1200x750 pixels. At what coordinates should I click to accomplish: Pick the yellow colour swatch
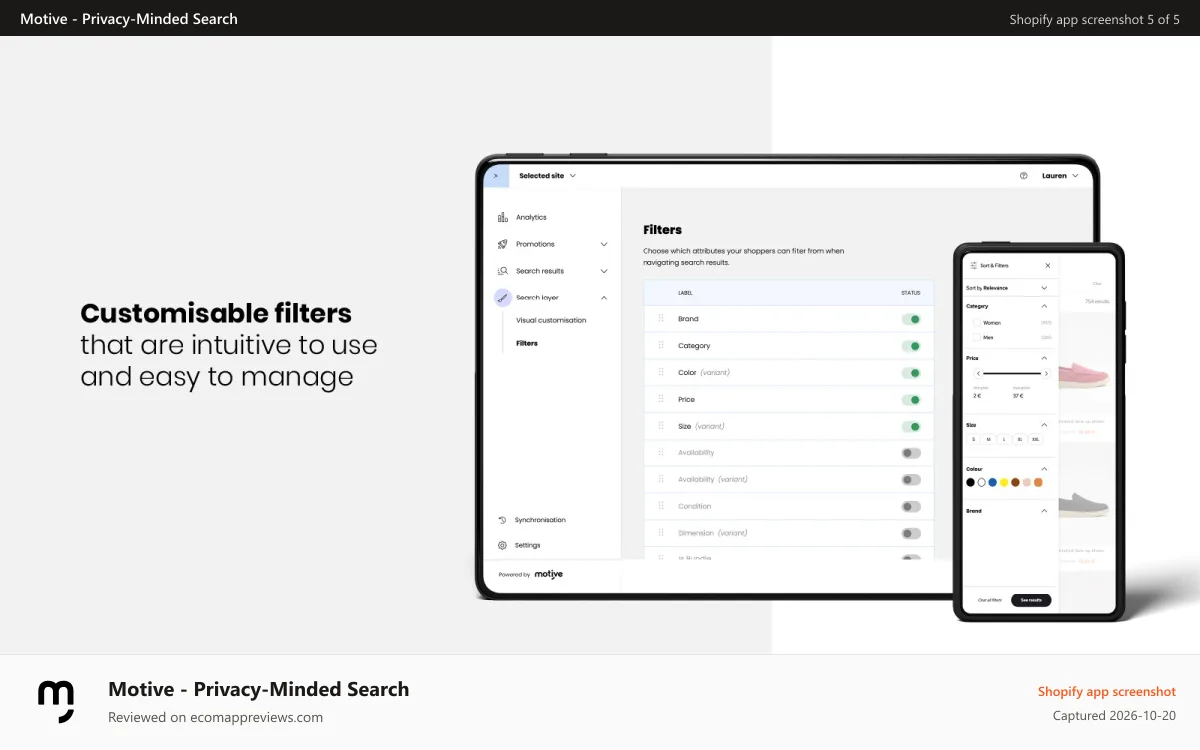tap(1004, 482)
